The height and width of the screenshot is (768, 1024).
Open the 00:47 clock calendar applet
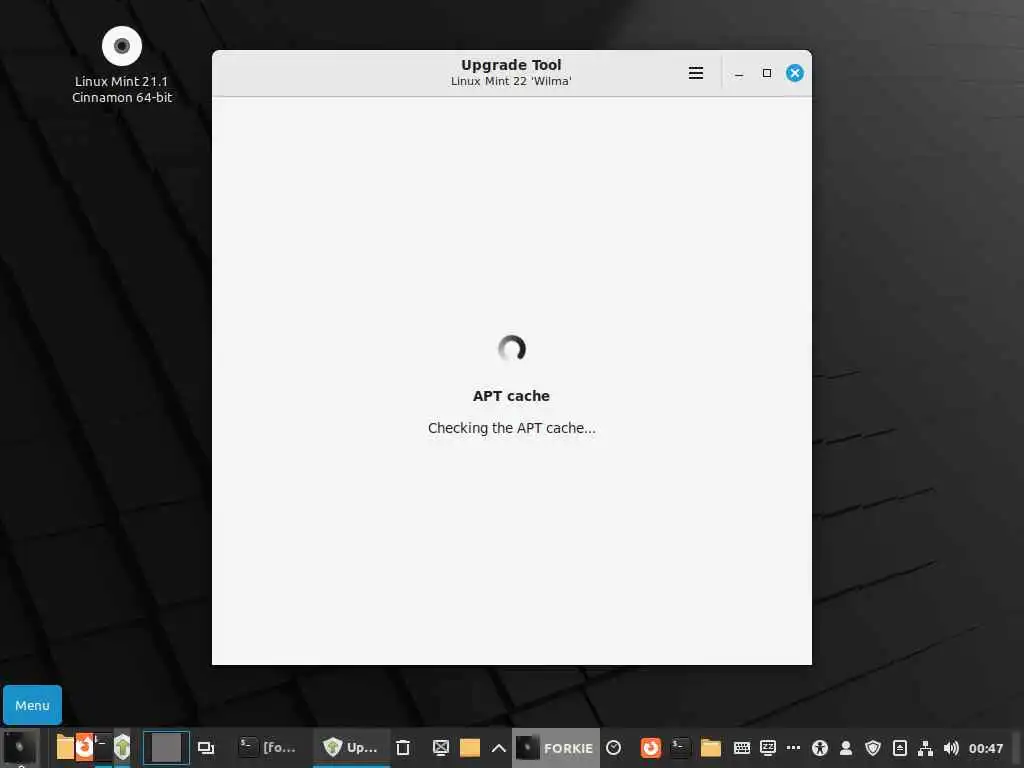(x=985, y=748)
